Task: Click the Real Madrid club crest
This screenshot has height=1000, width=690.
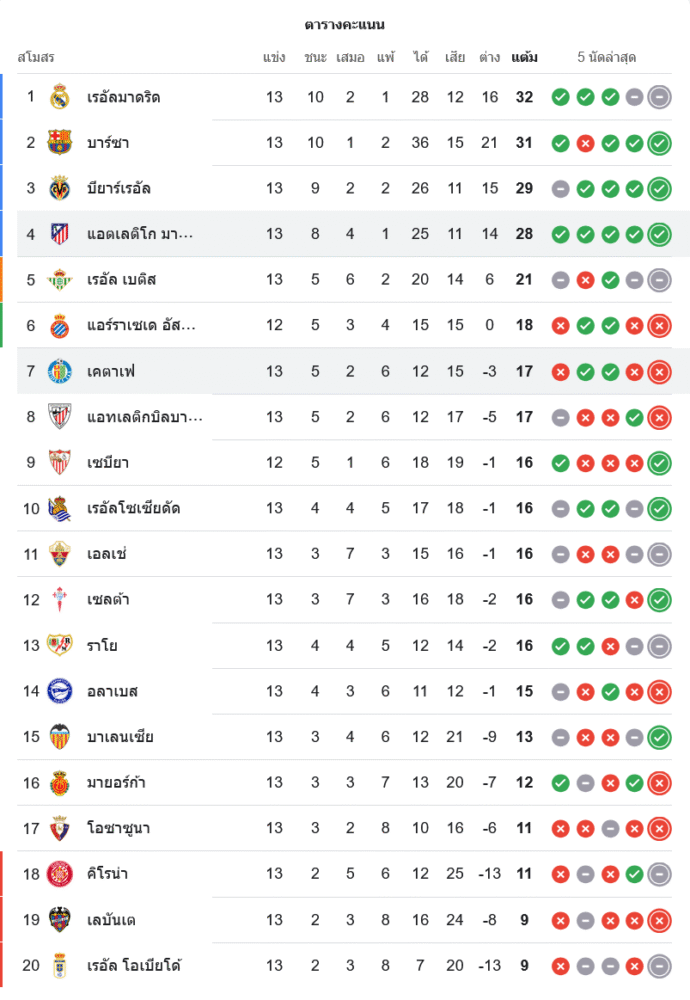Action: (60, 97)
